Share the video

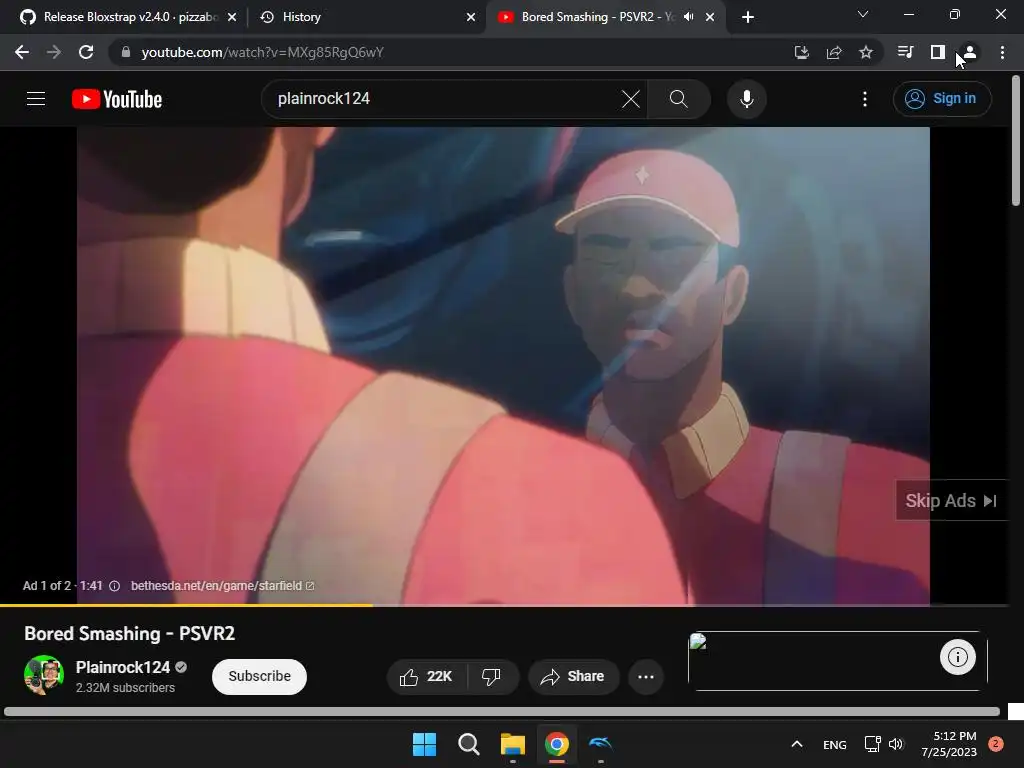(x=572, y=677)
